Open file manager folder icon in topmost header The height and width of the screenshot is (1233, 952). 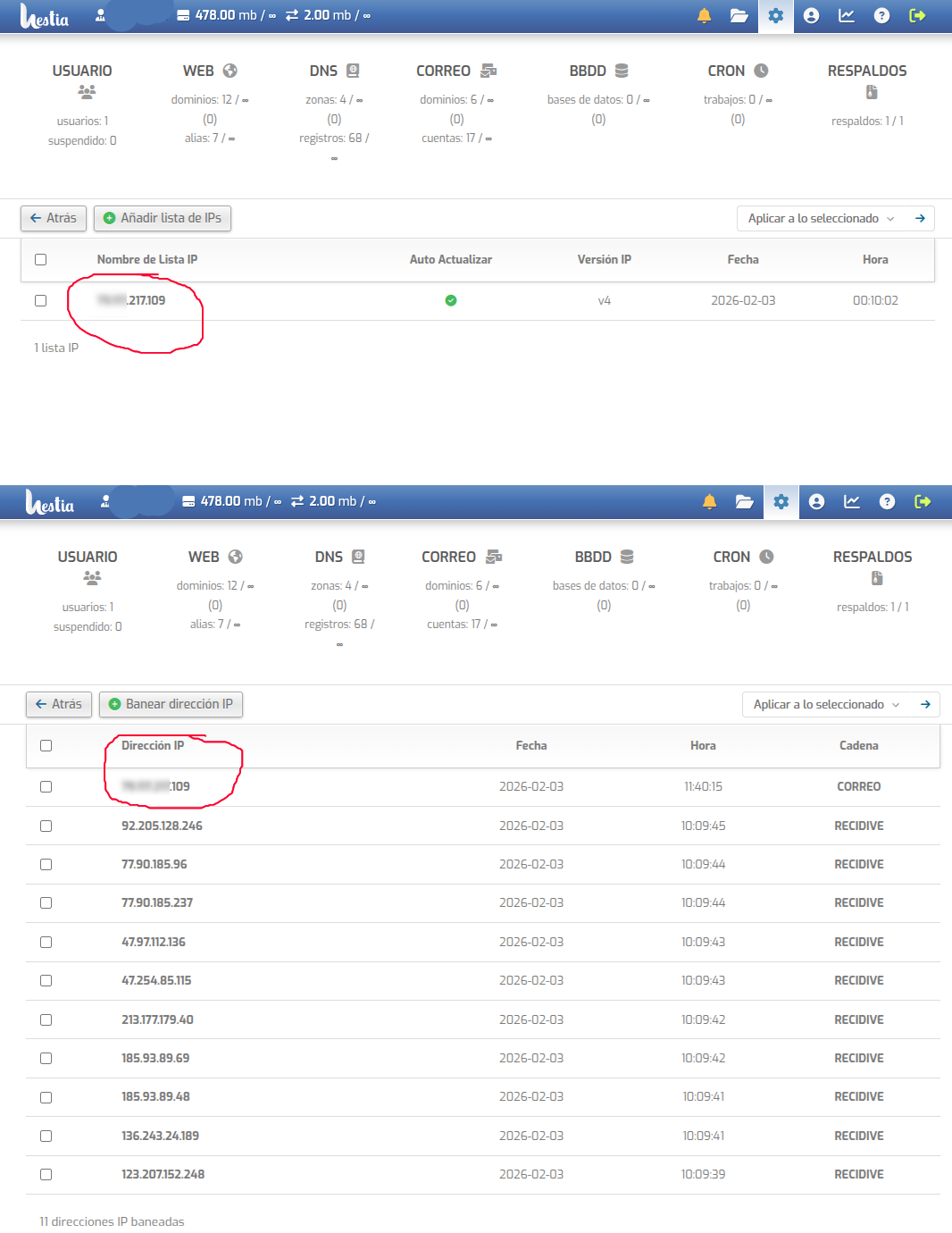739,16
